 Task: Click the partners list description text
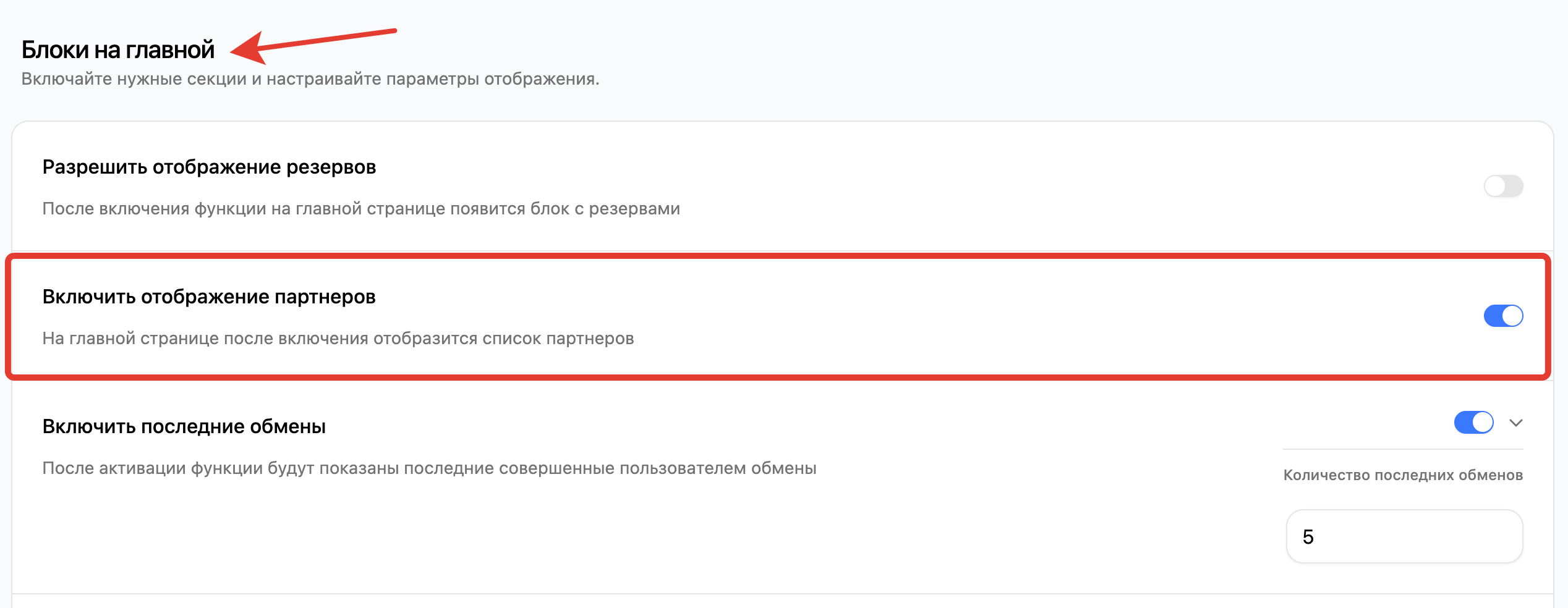(x=338, y=339)
